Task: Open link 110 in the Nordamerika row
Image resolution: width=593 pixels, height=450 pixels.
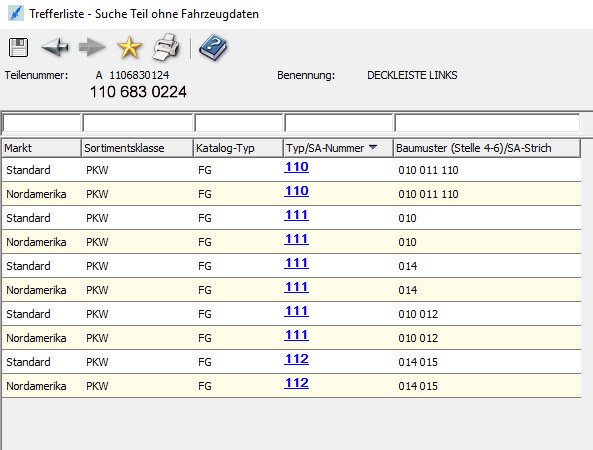Action: [296, 191]
